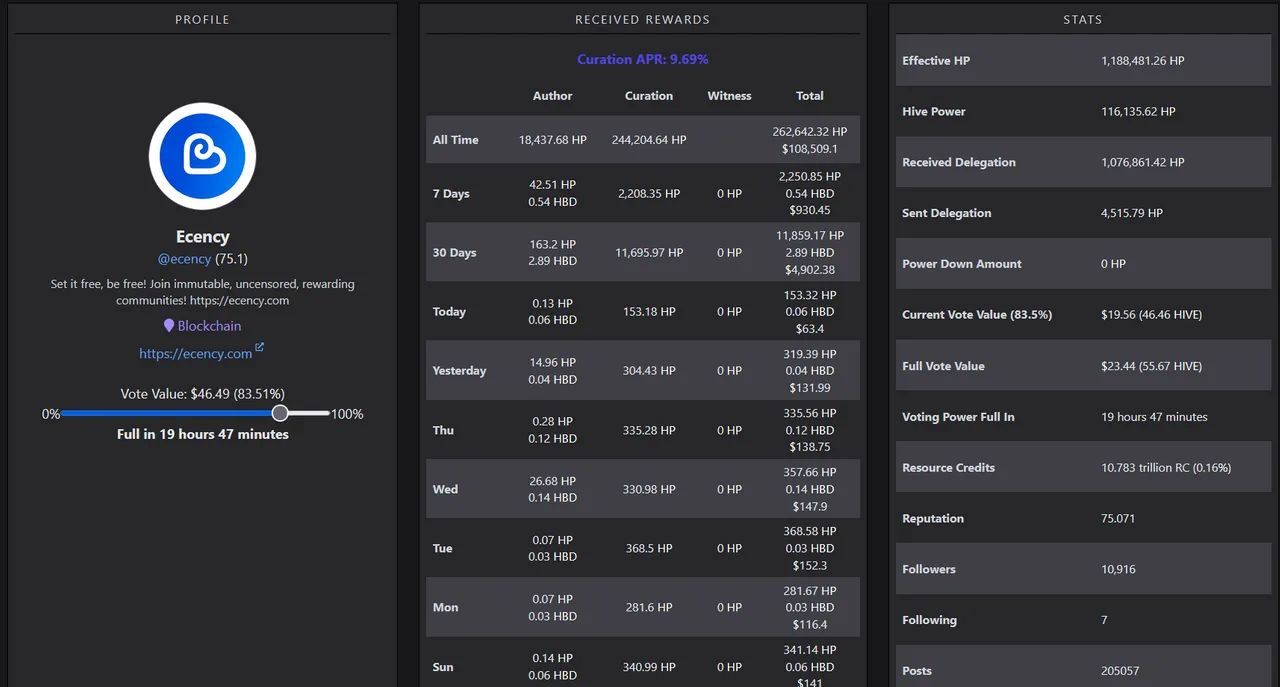The image size is (1280, 687).
Task: Click the 116,135.62 HP hive power value
Action: 1138,112
